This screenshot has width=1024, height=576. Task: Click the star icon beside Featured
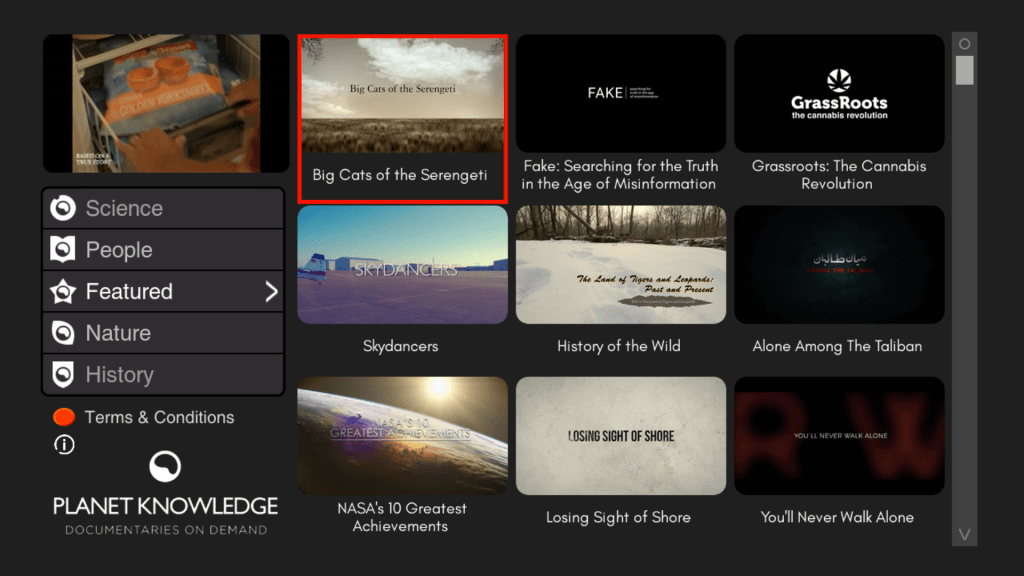tap(64, 292)
